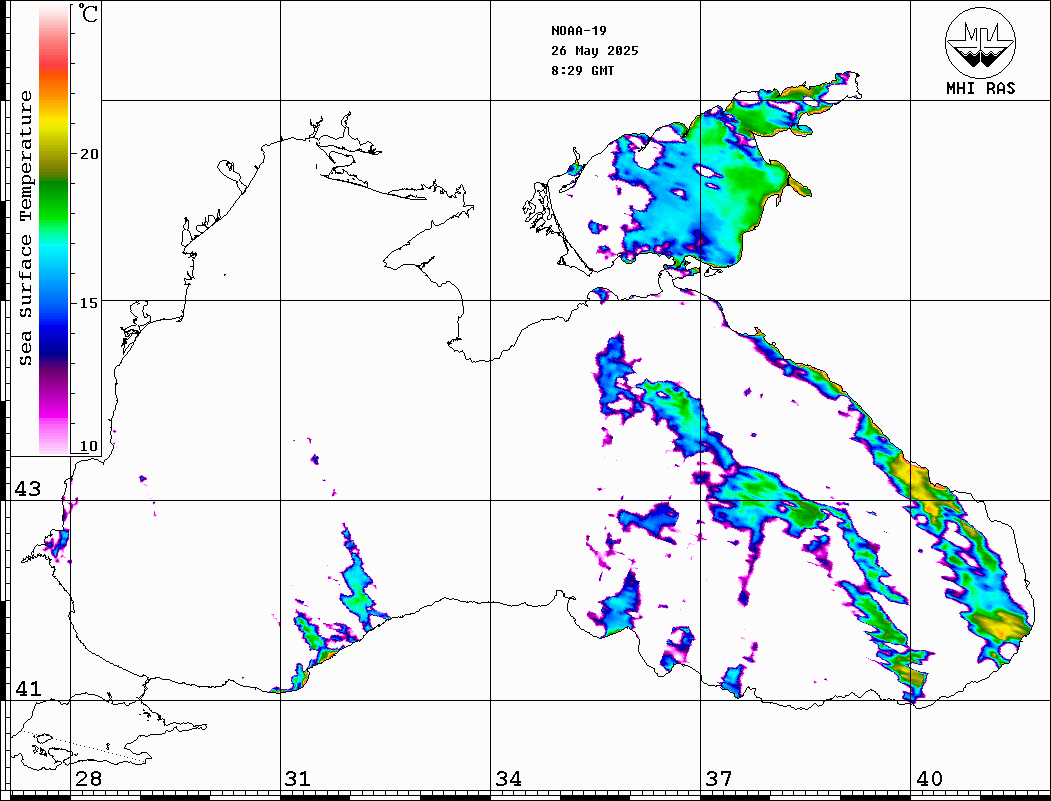The image size is (1051, 801).
Task: Click the longitude label '34'
Action: (x=508, y=779)
